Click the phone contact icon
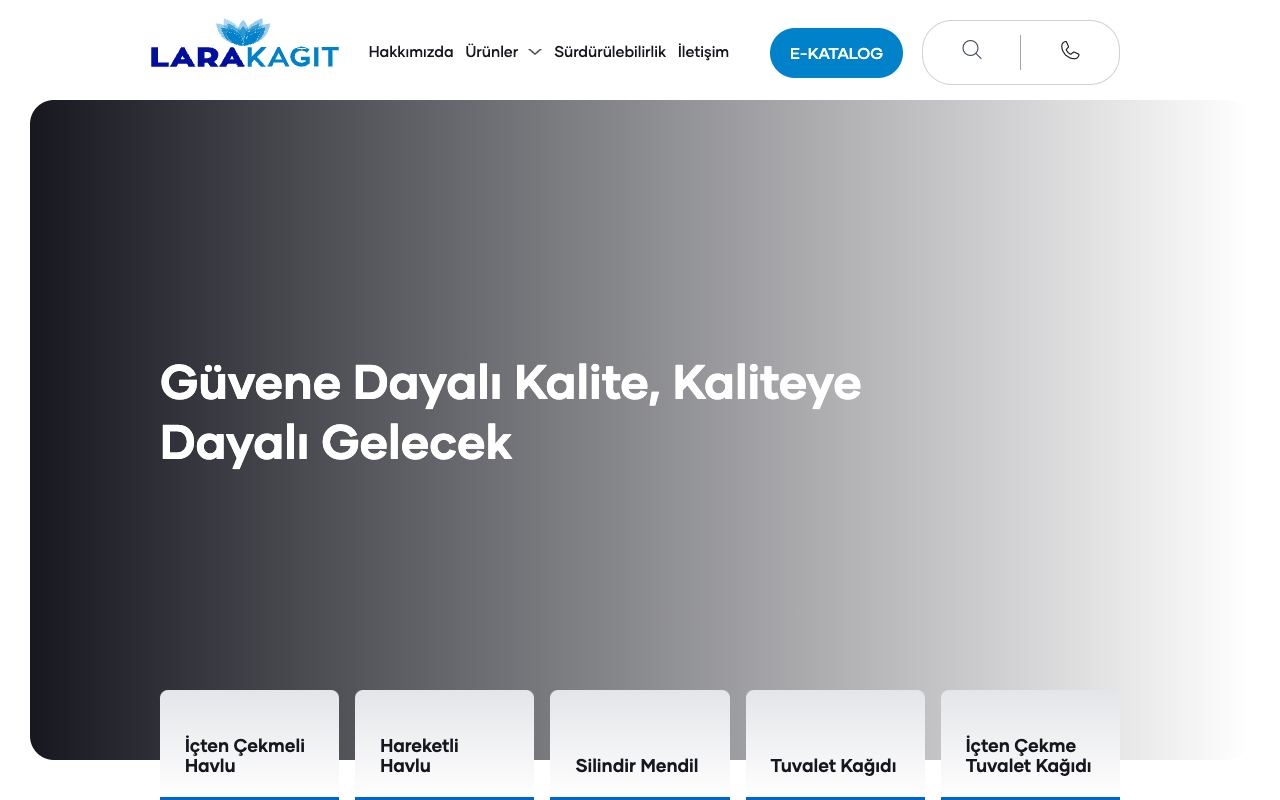The image size is (1280, 800). [1070, 50]
